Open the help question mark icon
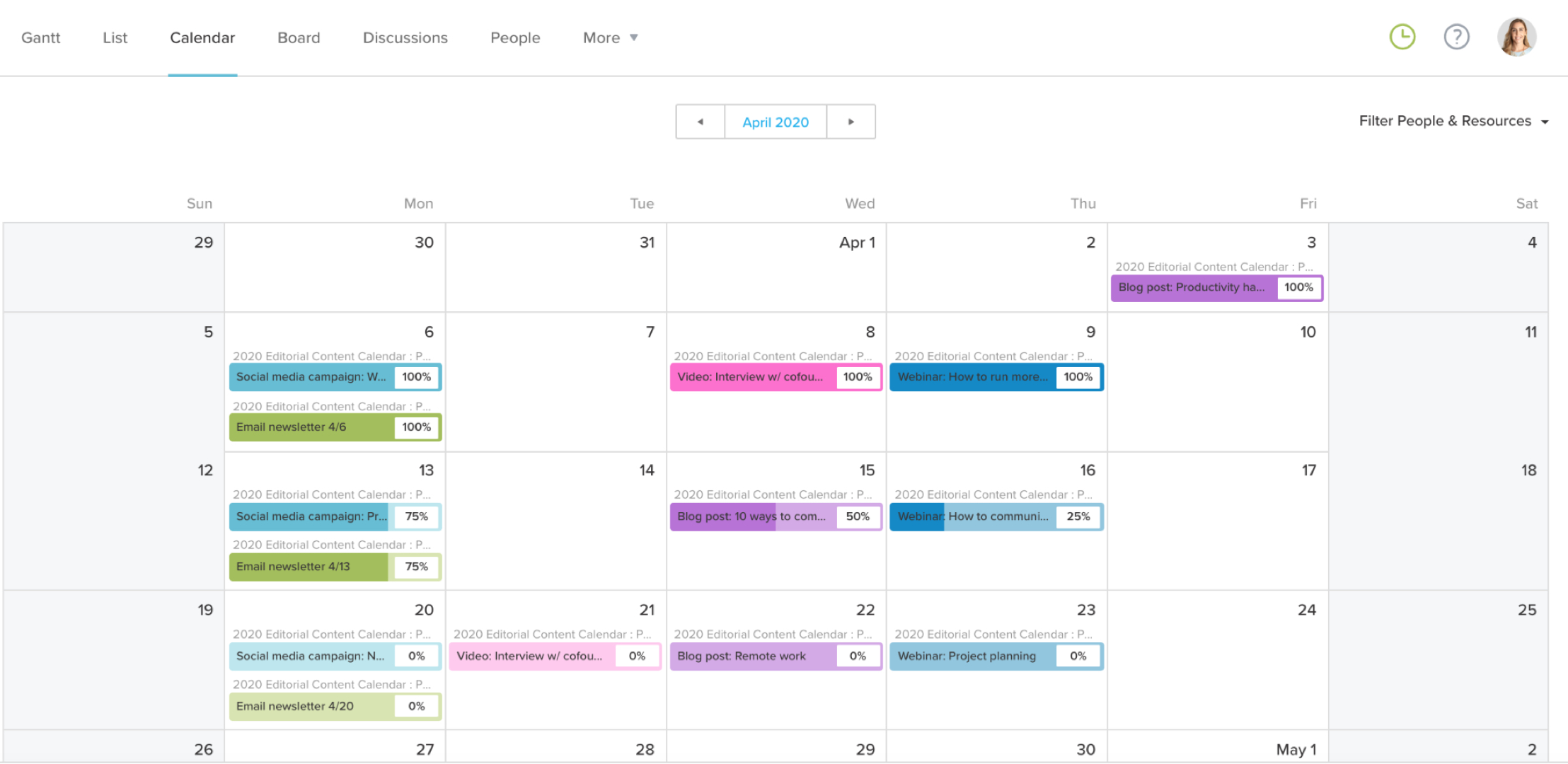The image size is (1568, 764). coord(1456,37)
